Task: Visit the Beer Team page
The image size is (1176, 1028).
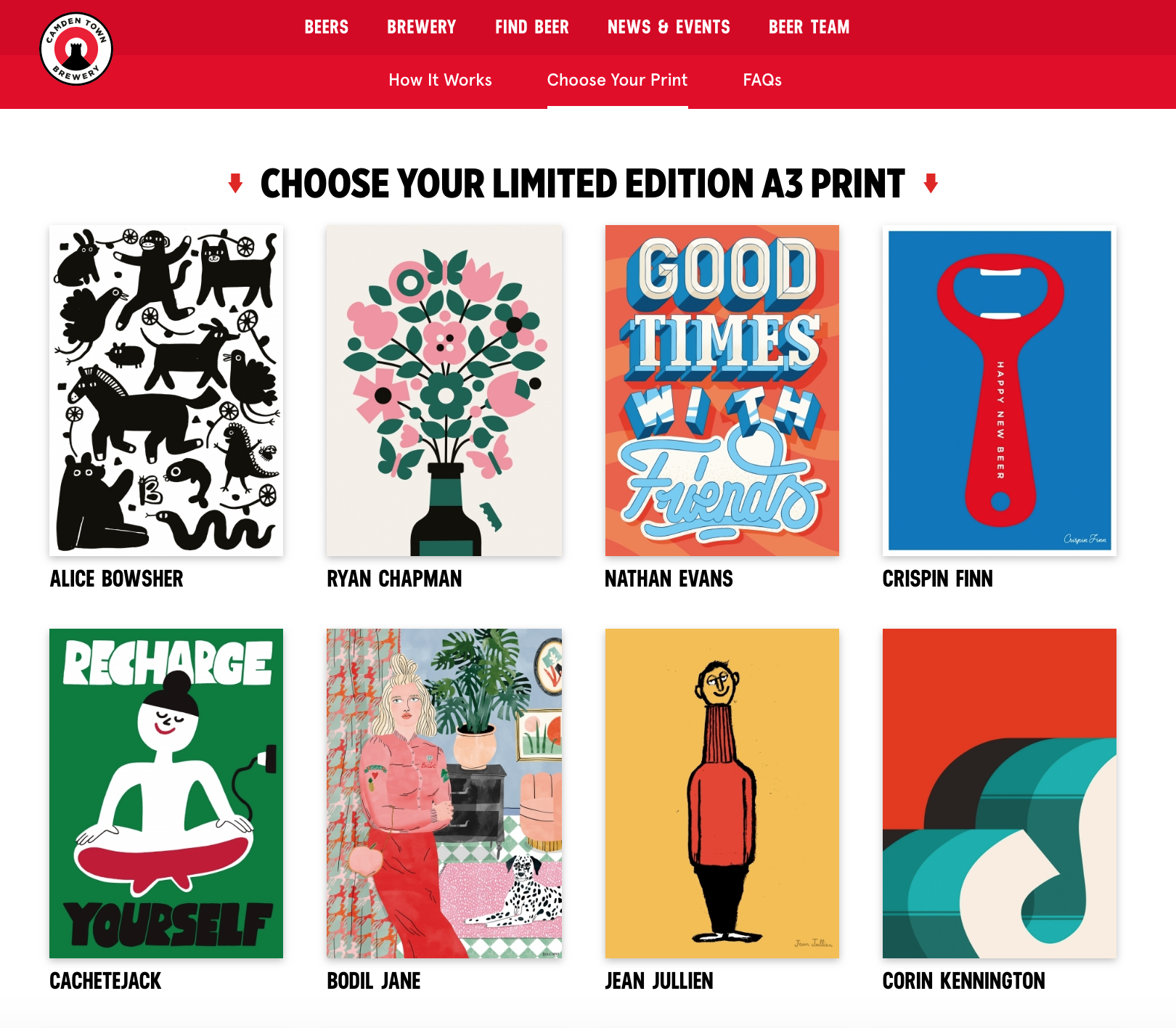Action: 809,28
